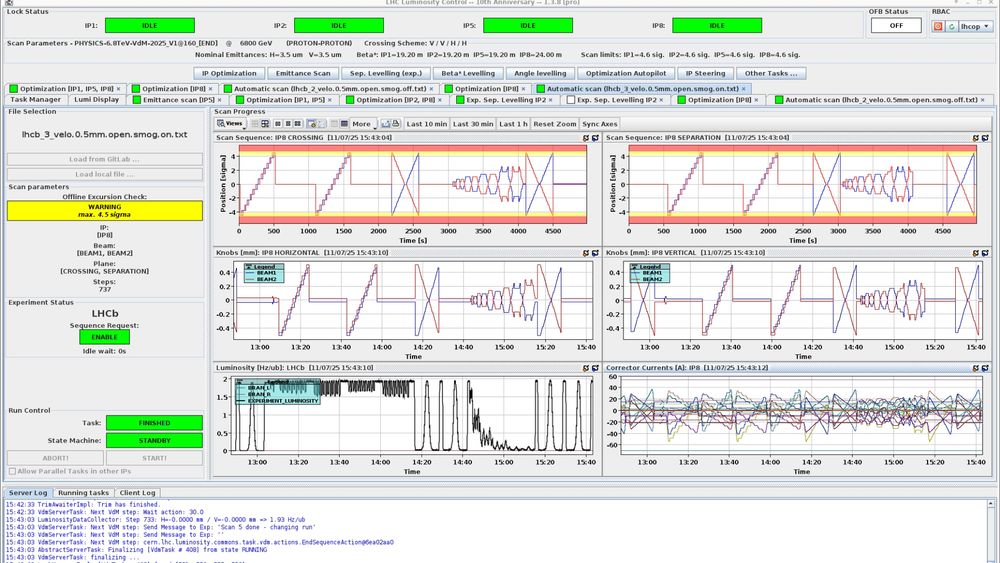Click the yellow Offline Excursion Check WARNING box
This screenshot has height=563, width=1000.
click(x=105, y=211)
